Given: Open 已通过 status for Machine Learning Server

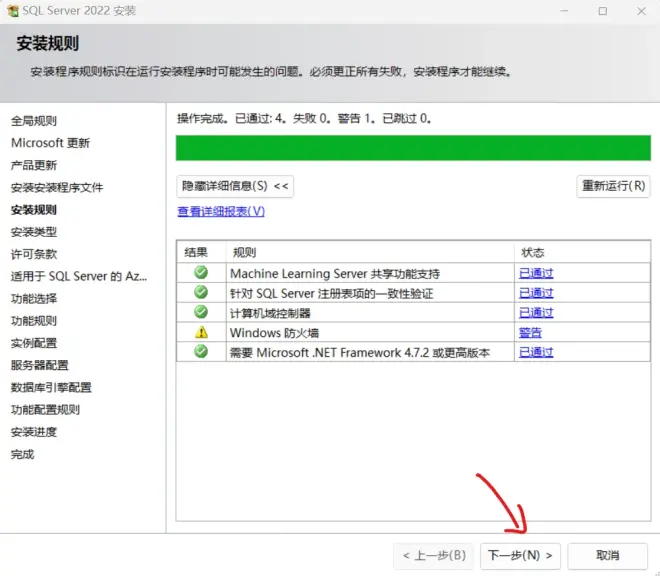Looking at the screenshot, I should pos(536,274).
